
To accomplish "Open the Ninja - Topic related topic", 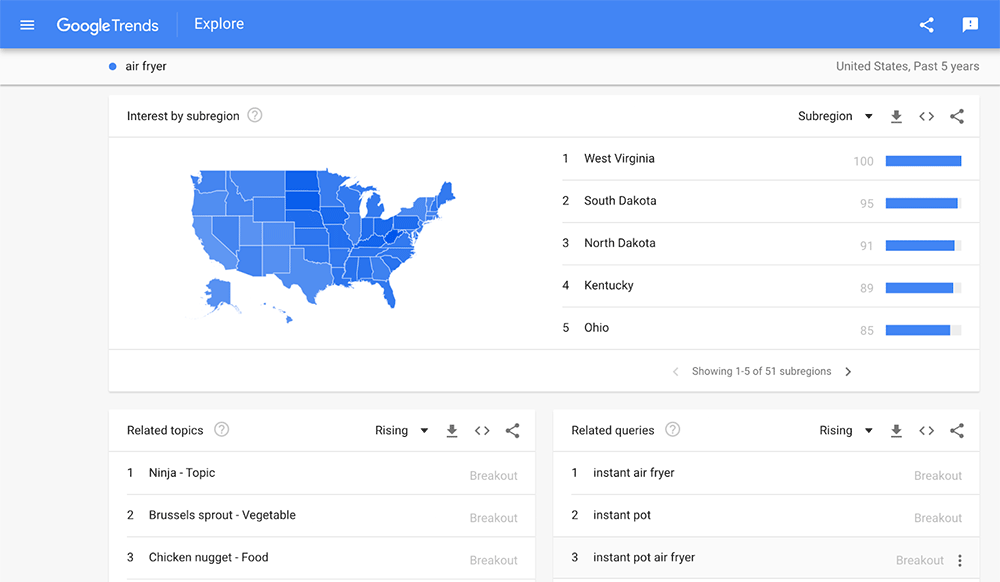I will 182,473.
